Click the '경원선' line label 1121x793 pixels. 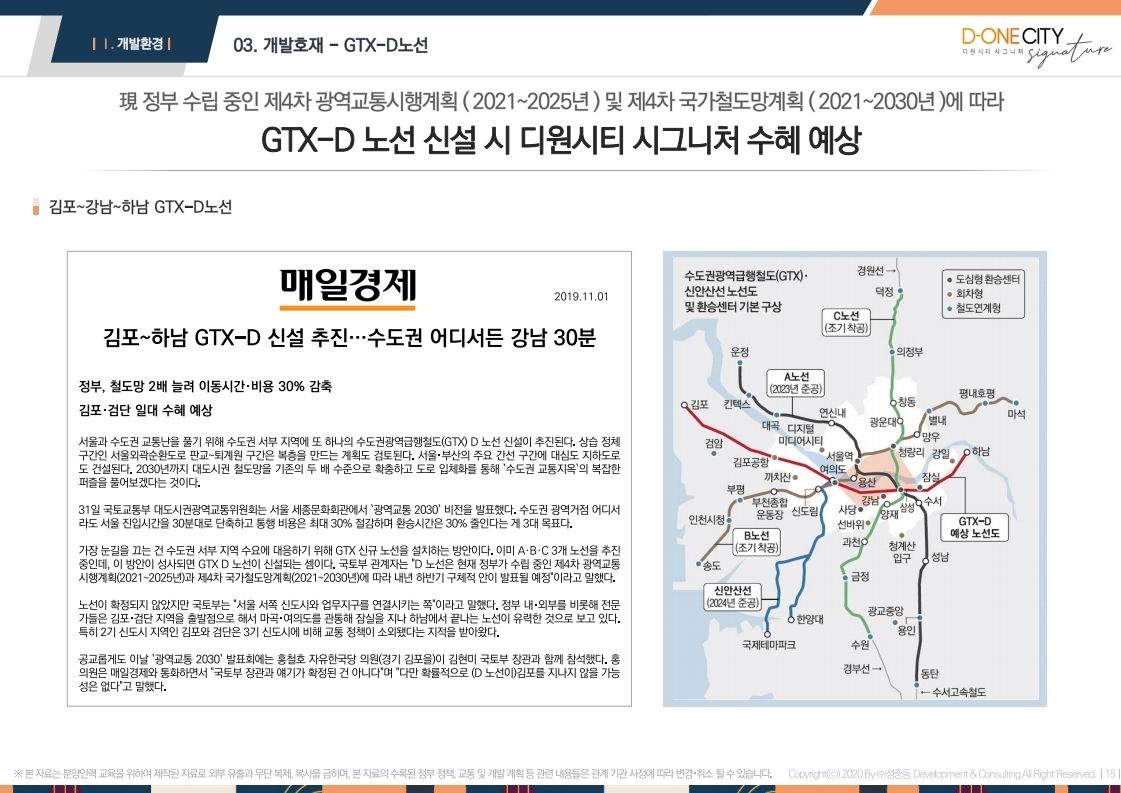click(870, 270)
